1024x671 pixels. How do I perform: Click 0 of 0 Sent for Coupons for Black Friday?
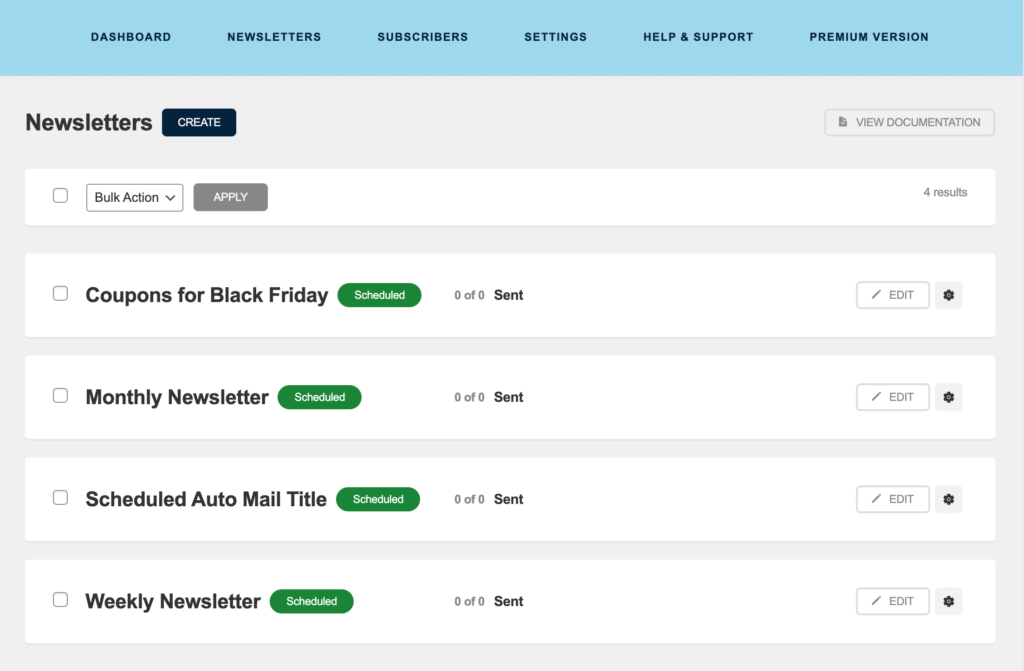tap(488, 295)
